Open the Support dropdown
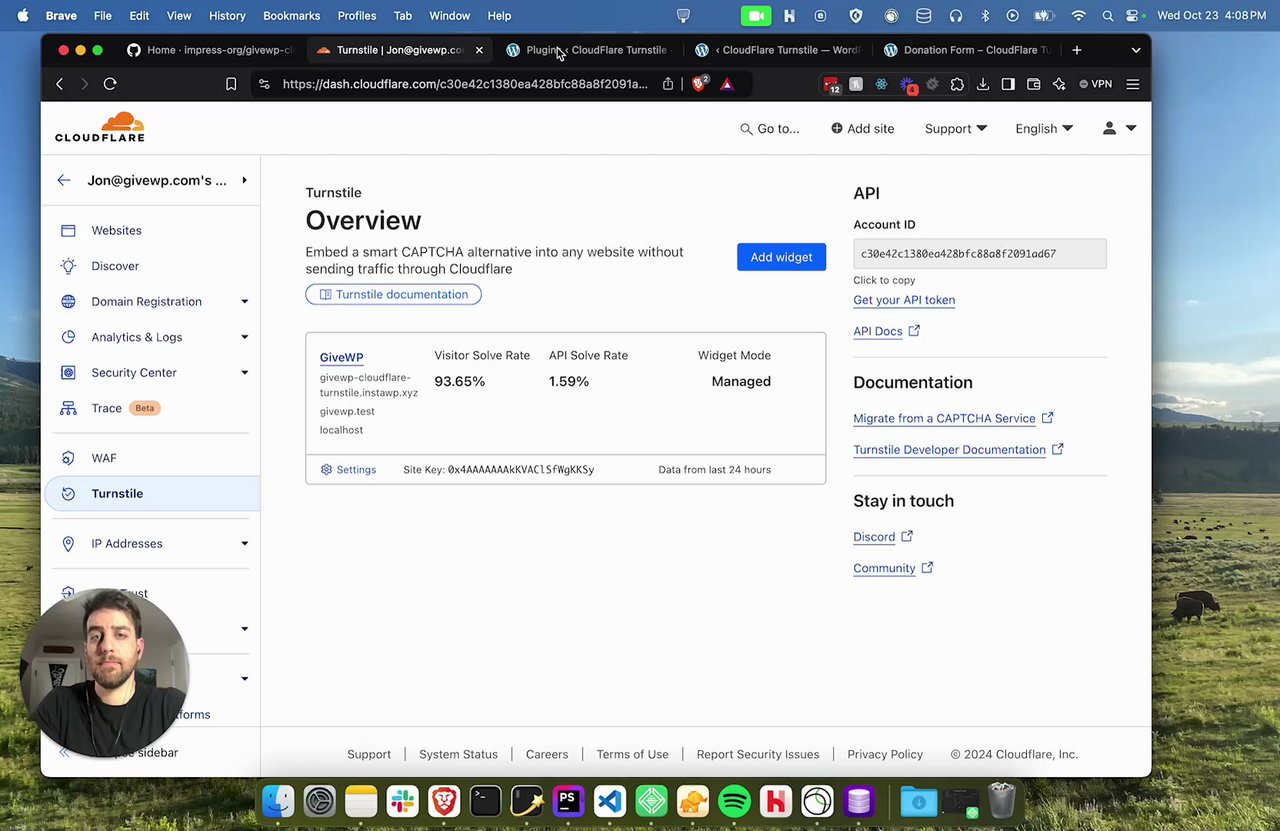 click(955, 128)
